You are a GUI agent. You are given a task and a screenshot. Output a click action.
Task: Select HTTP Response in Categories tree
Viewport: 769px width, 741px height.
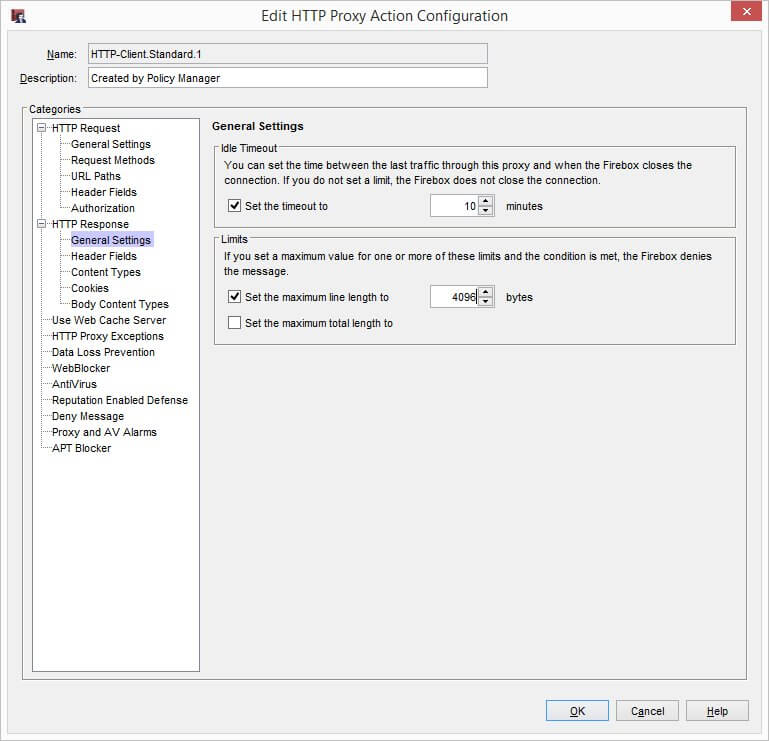coord(90,224)
